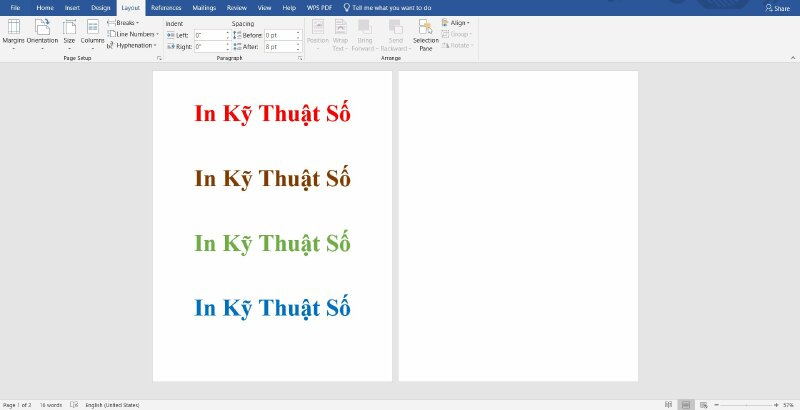Switch to the Insert tab
Screen dimensions: 800x410
(72, 8)
